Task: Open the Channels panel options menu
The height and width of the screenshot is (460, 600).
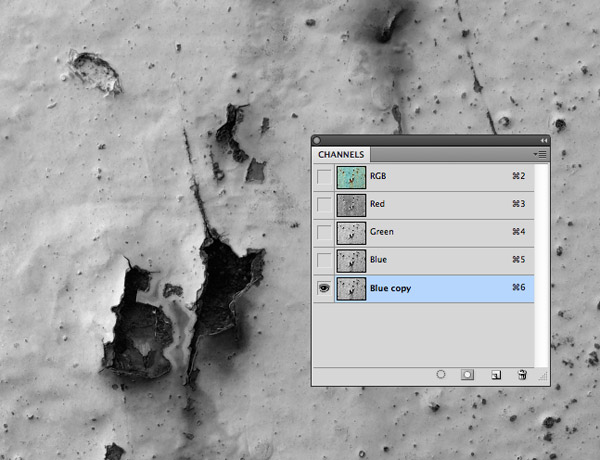Action: pos(540,154)
